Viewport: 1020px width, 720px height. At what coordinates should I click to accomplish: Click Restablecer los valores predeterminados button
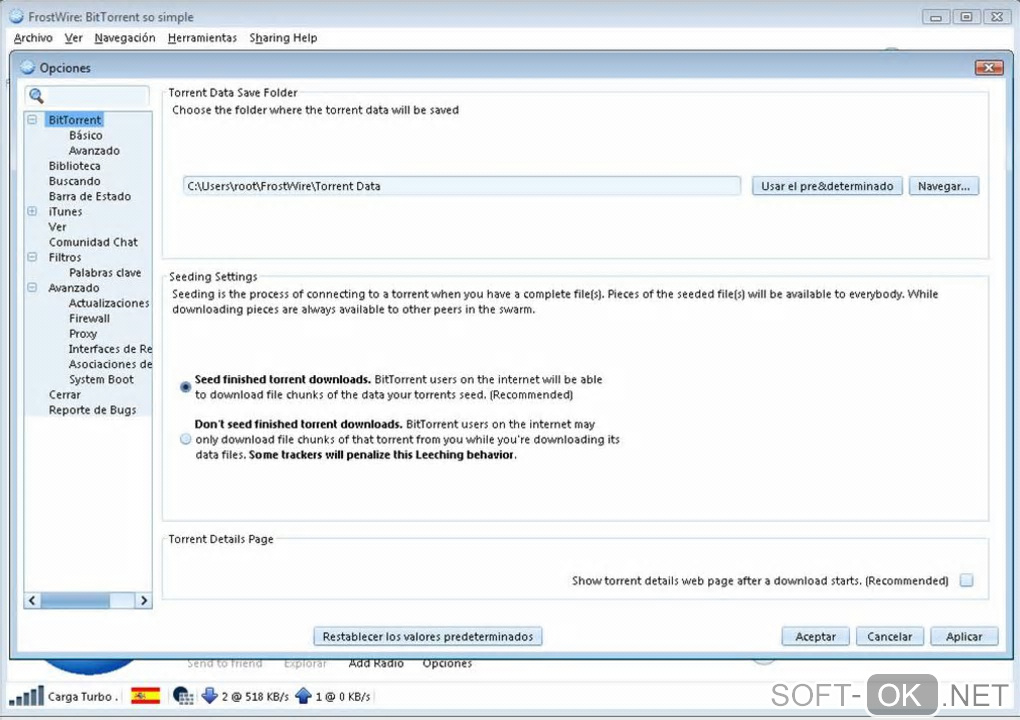tap(427, 636)
